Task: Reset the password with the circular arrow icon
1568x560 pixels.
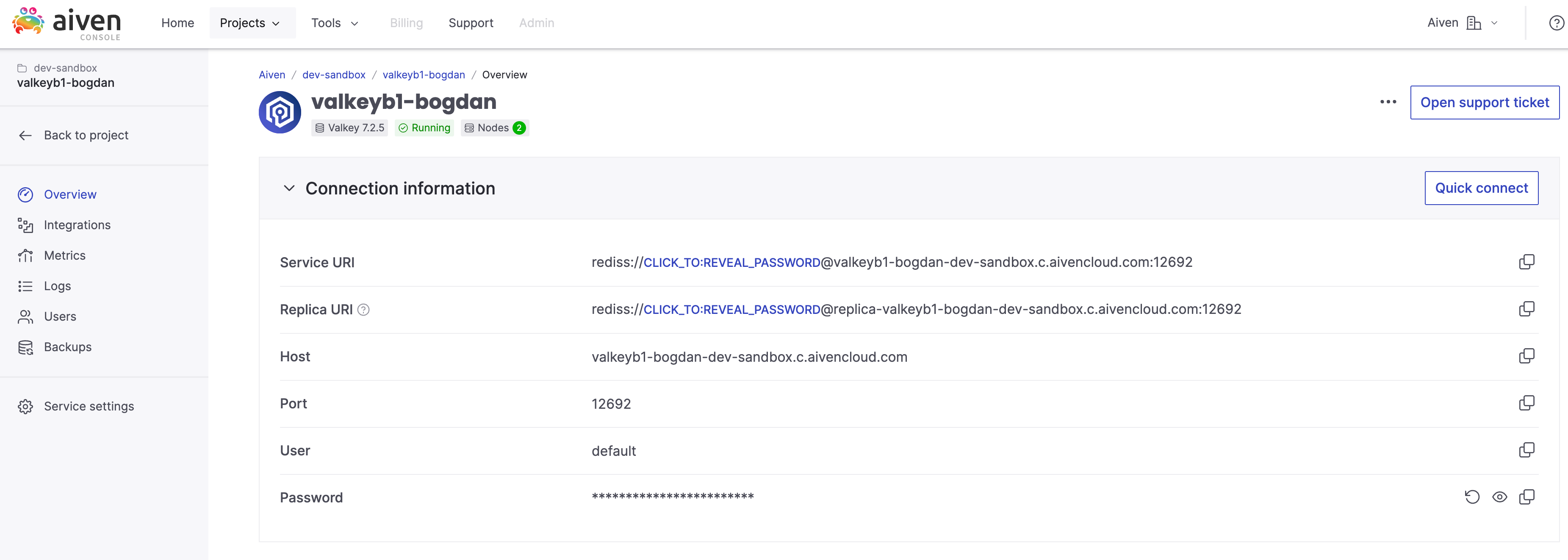Action: pyautogui.click(x=1472, y=497)
